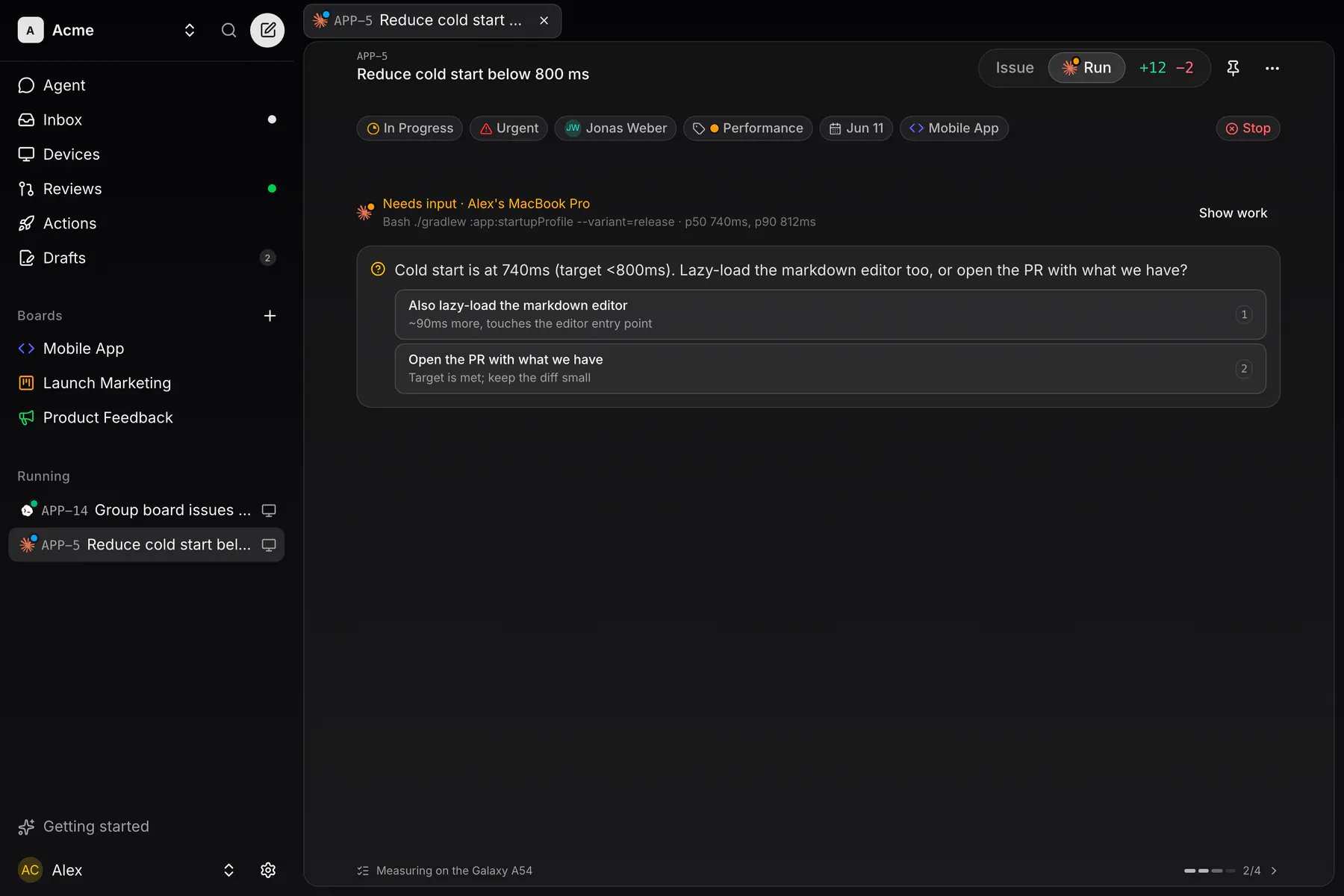Expand the Acme workspace switcher

point(190,30)
